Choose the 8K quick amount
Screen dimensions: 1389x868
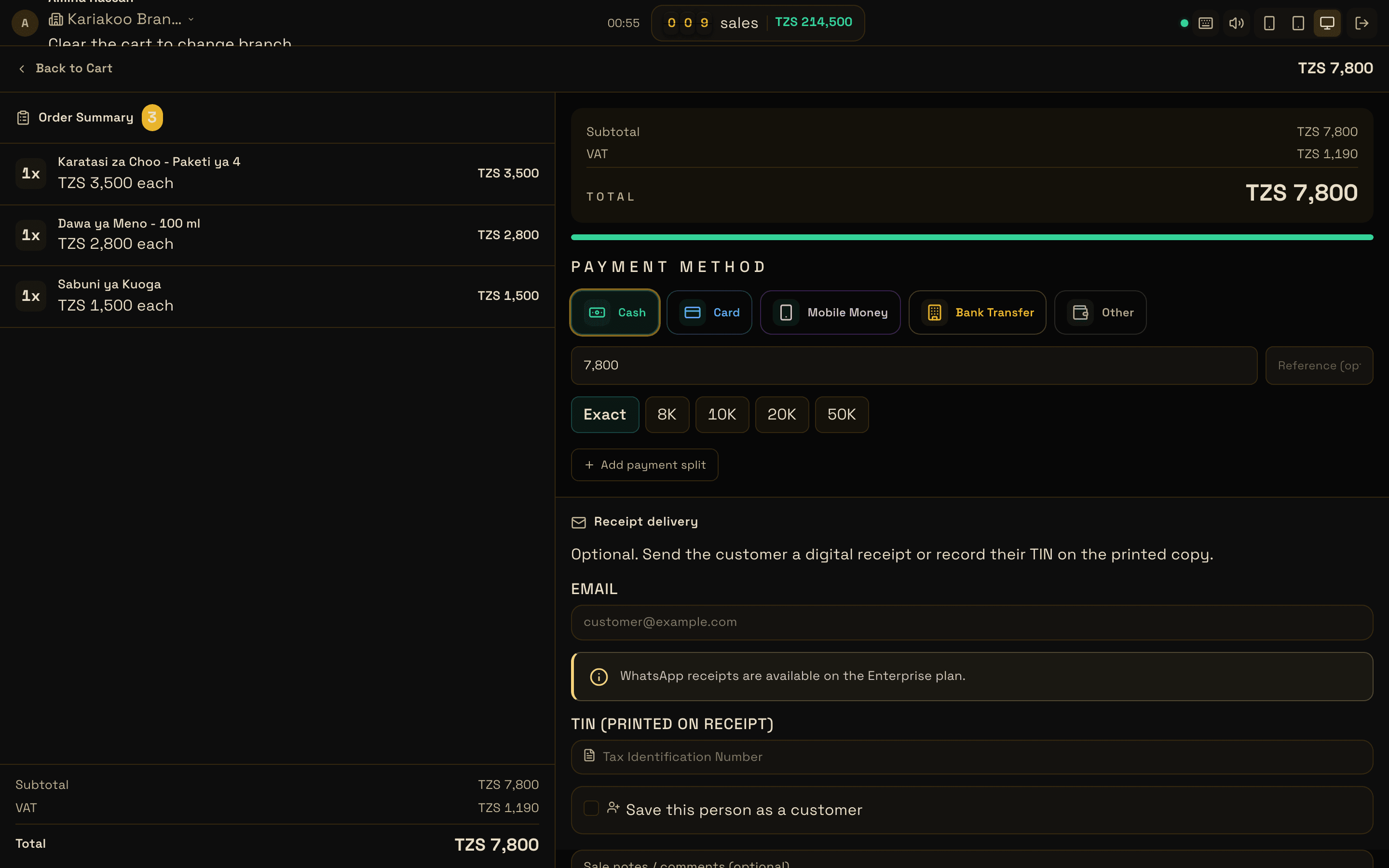pos(667,415)
